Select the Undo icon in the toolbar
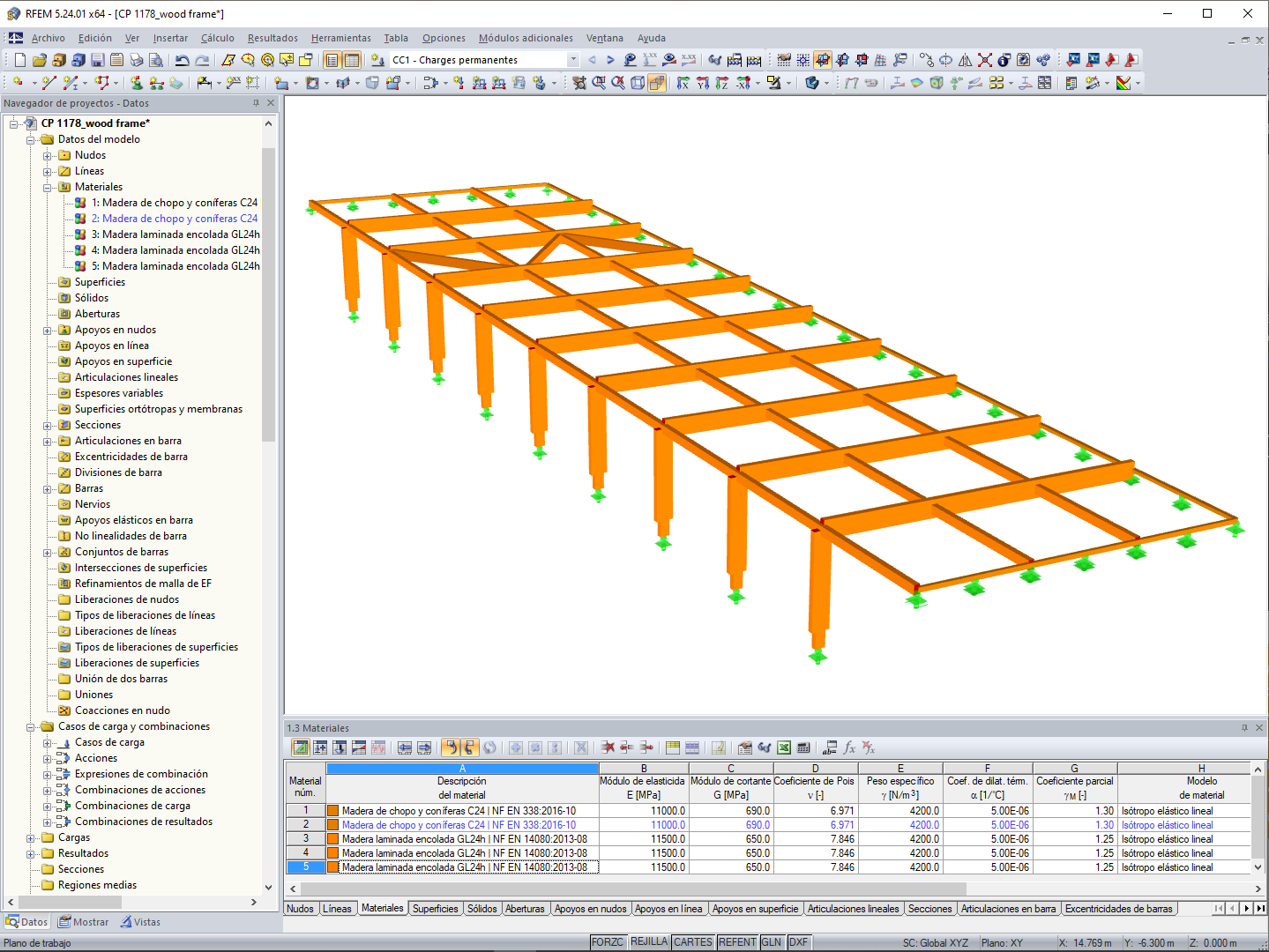 [182, 60]
